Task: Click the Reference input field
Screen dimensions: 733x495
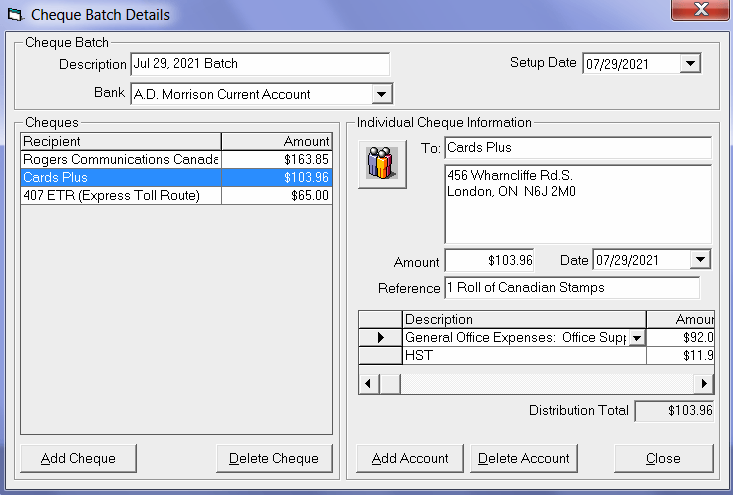Action: 572,287
